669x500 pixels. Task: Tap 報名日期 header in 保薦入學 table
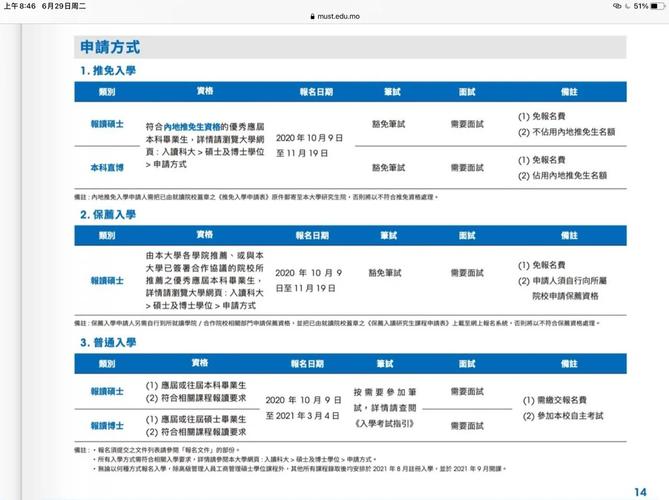coord(312,235)
